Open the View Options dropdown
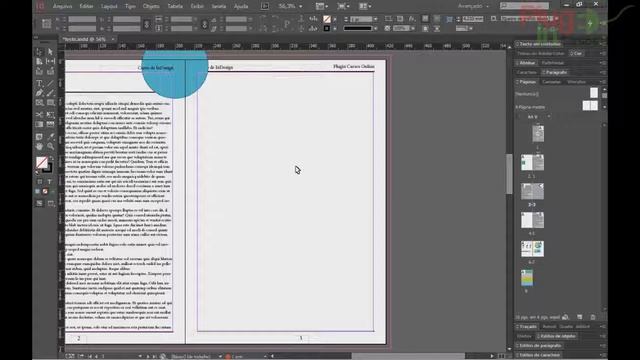 (322, 6)
